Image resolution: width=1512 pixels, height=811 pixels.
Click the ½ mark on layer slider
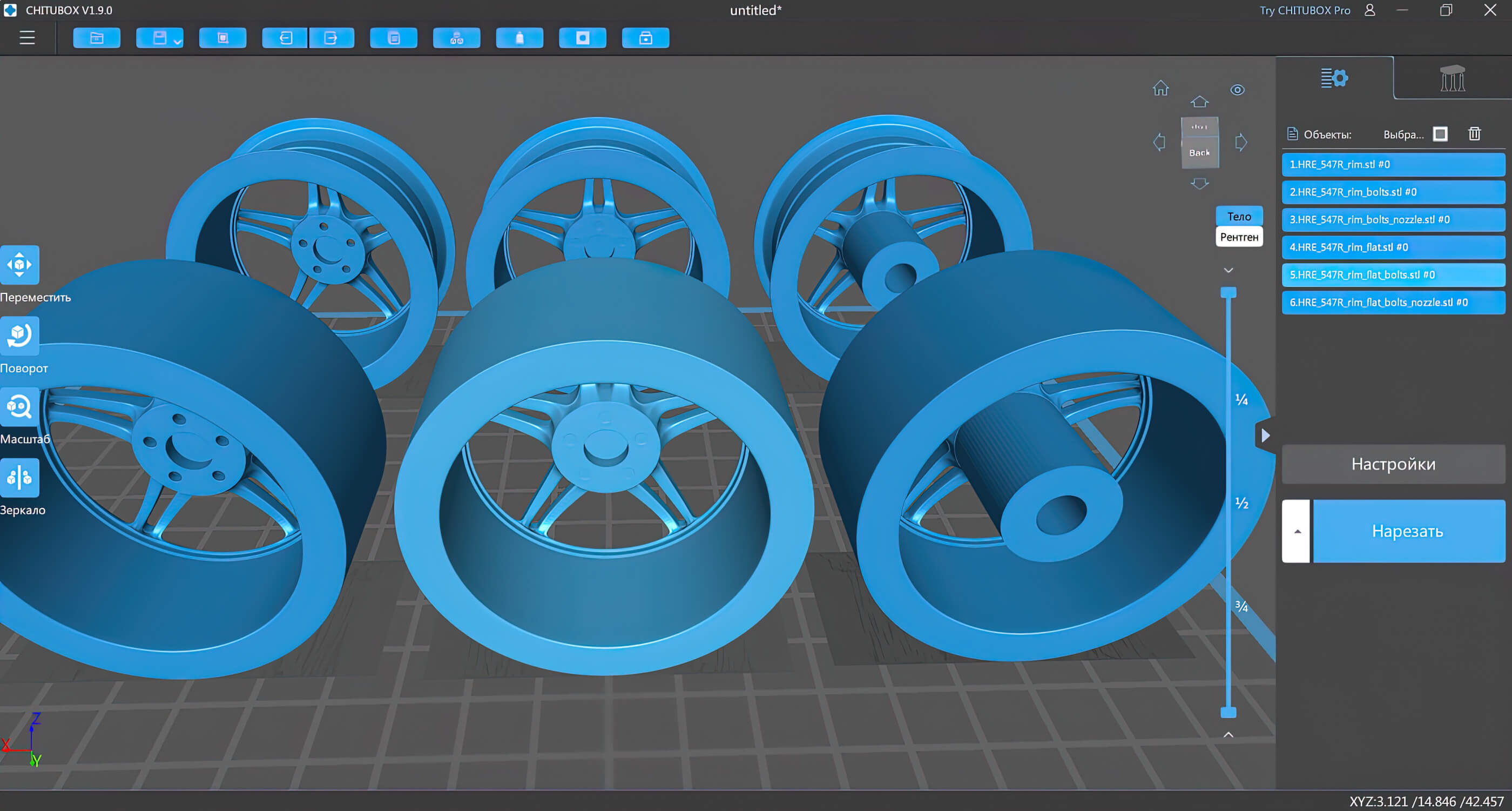click(1241, 503)
